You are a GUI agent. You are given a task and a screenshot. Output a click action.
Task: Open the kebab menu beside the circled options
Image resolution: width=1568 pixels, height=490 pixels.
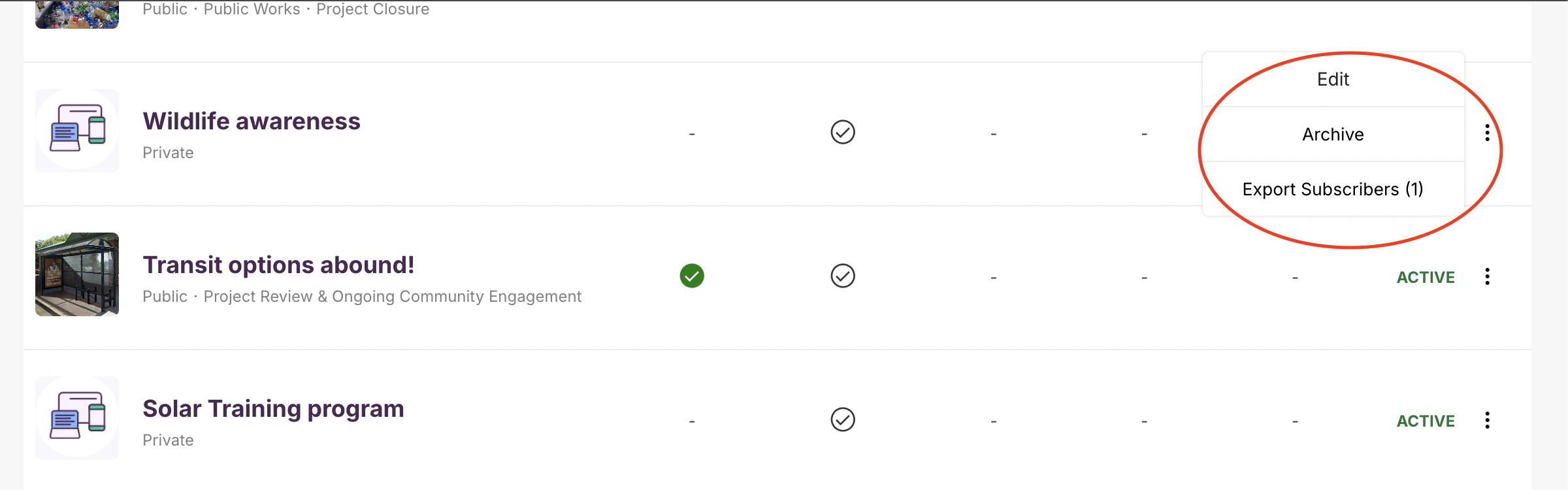1488,133
